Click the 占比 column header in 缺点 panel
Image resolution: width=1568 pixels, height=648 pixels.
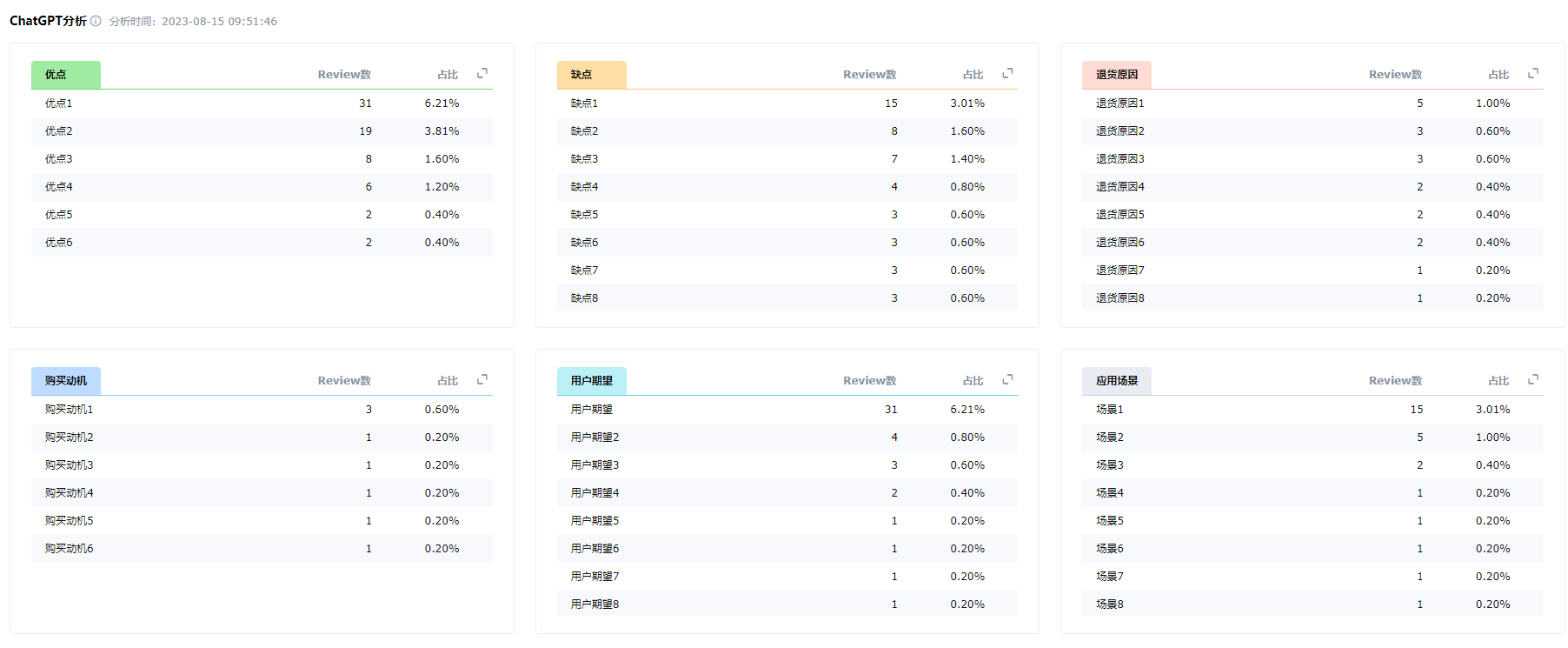pos(973,75)
